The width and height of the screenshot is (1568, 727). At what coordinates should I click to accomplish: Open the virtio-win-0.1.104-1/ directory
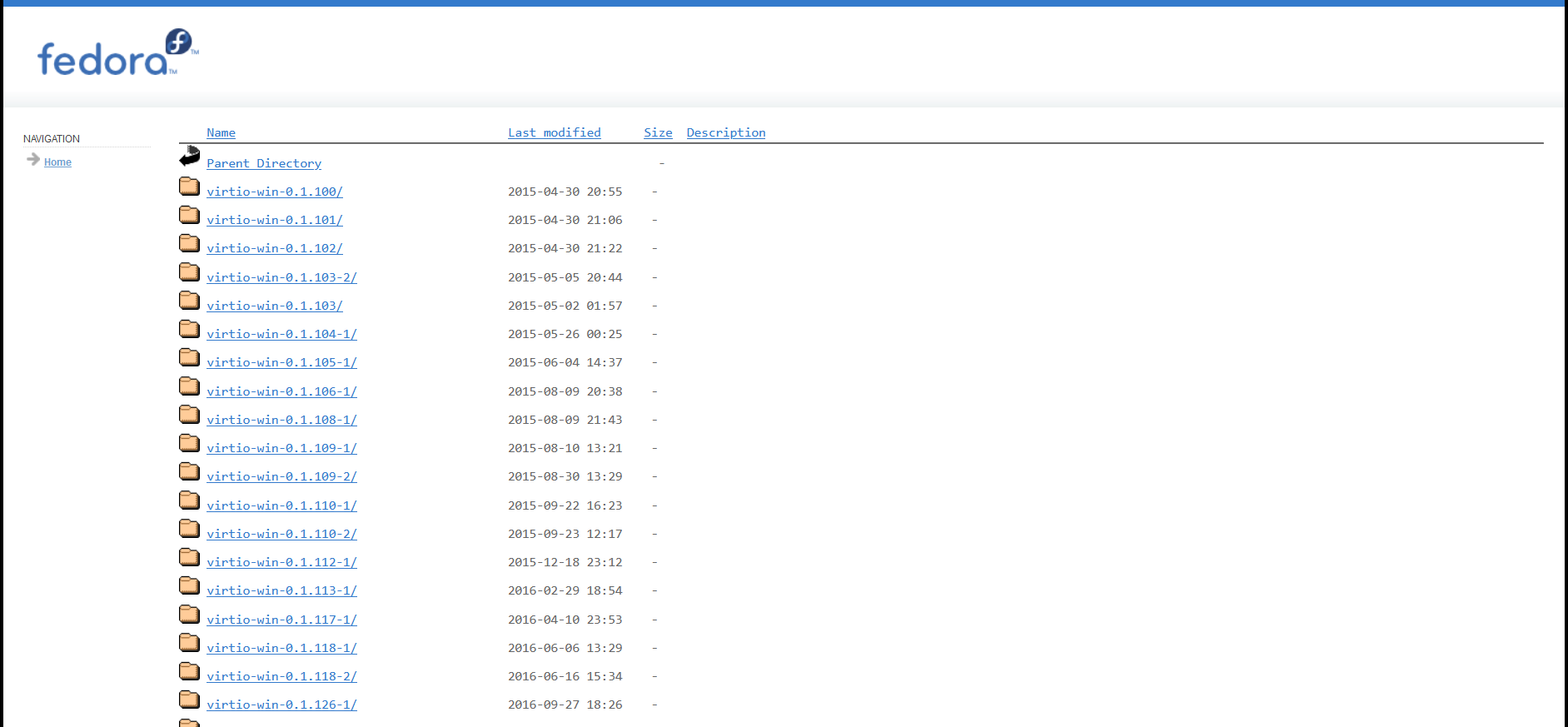coord(281,334)
